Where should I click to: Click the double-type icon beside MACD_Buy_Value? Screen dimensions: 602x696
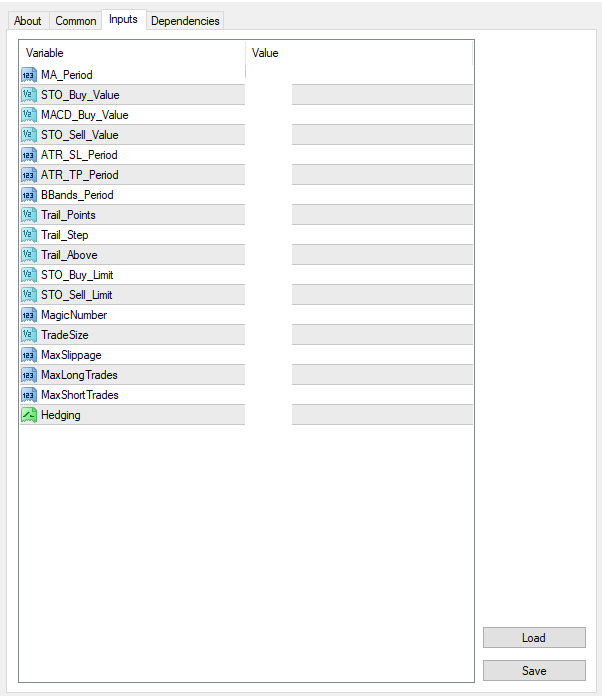coord(29,115)
